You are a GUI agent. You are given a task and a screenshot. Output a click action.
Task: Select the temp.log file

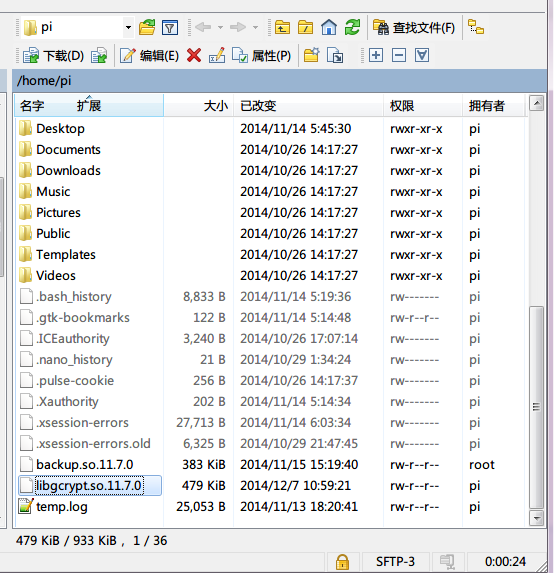tap(62, 507)
